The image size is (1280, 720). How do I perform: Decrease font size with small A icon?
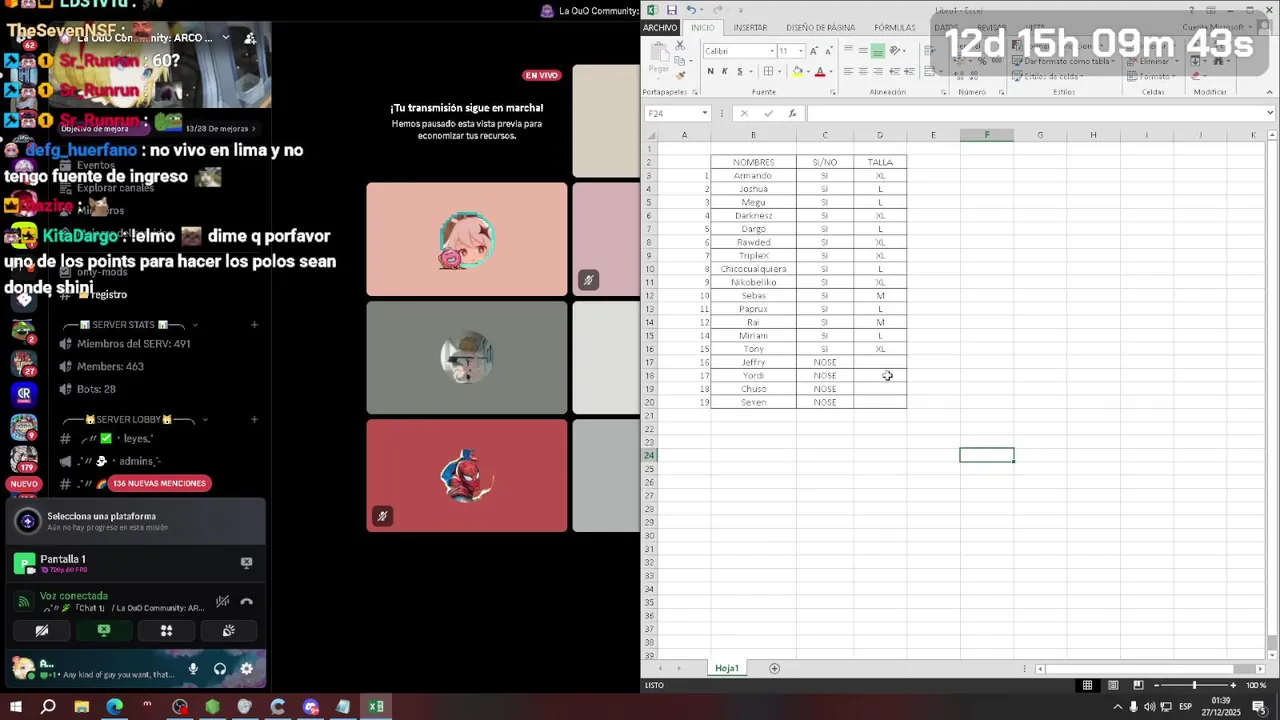pos(829,51)
